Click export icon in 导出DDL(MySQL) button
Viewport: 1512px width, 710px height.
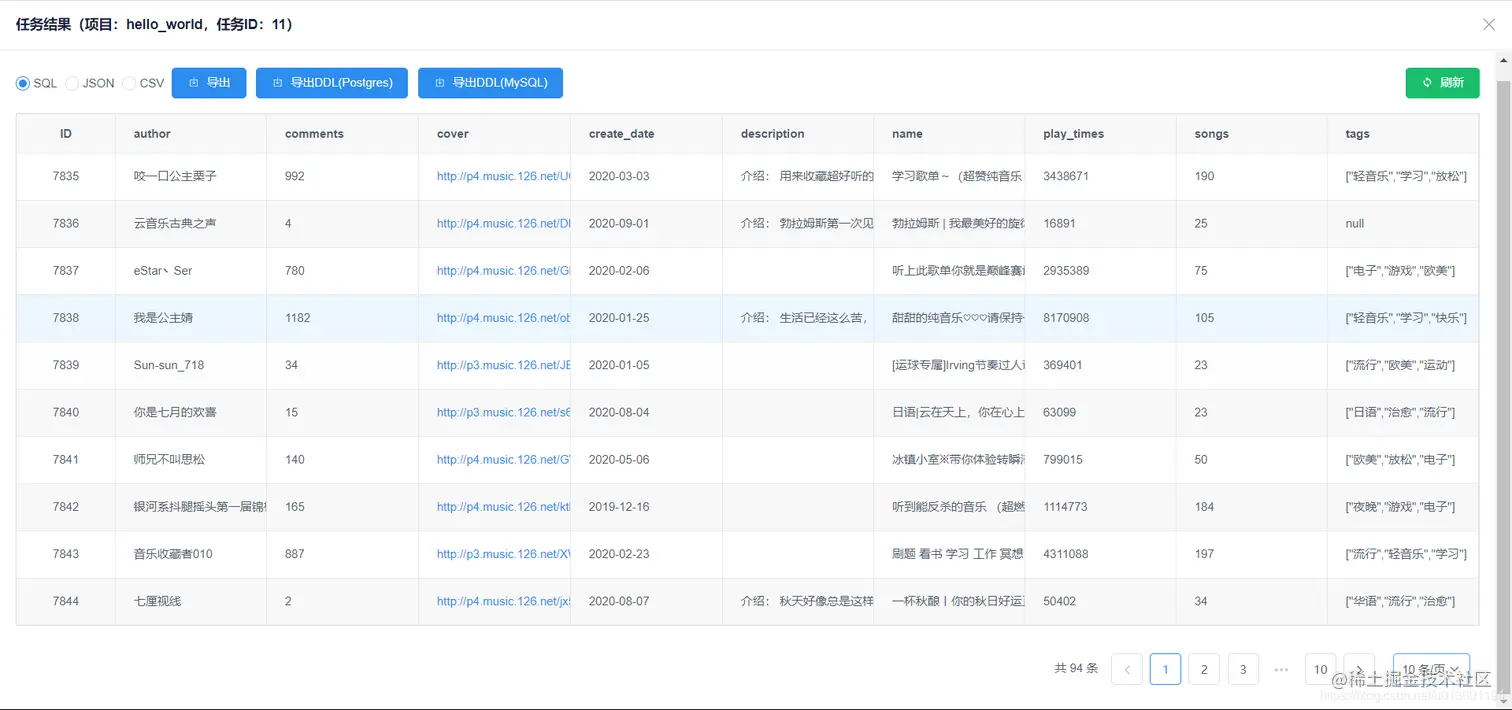coord(440,83)
